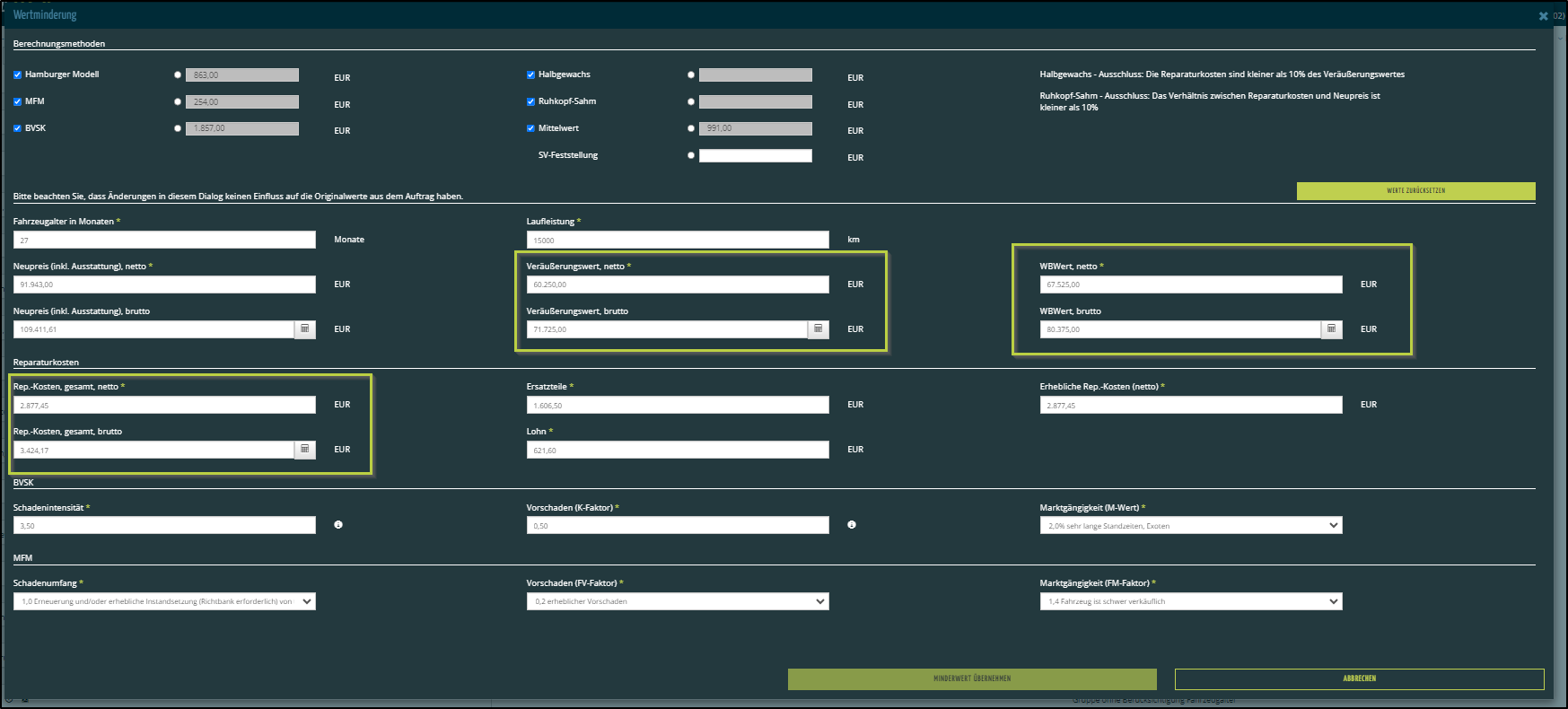1568x709 pixels.
Task: Expand the Schadenumfang dropdown
Action: (164, 601)
